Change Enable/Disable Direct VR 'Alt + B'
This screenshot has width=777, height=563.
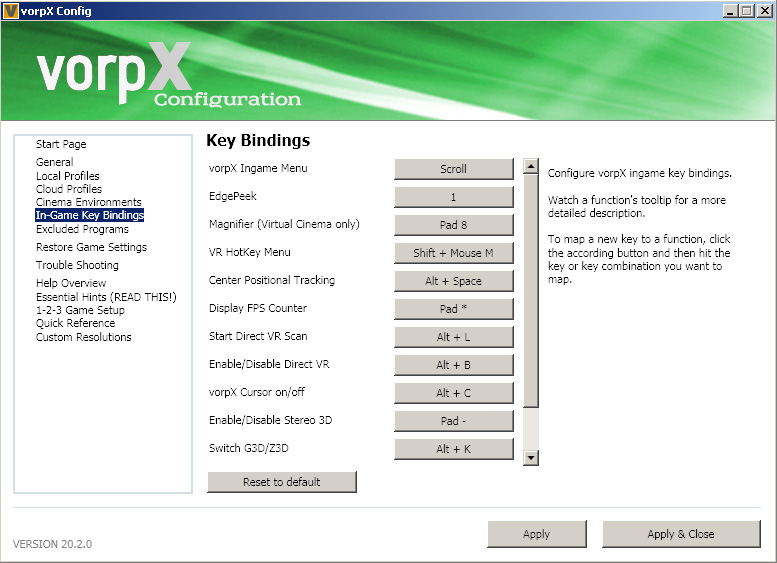(x=454, y=365)
